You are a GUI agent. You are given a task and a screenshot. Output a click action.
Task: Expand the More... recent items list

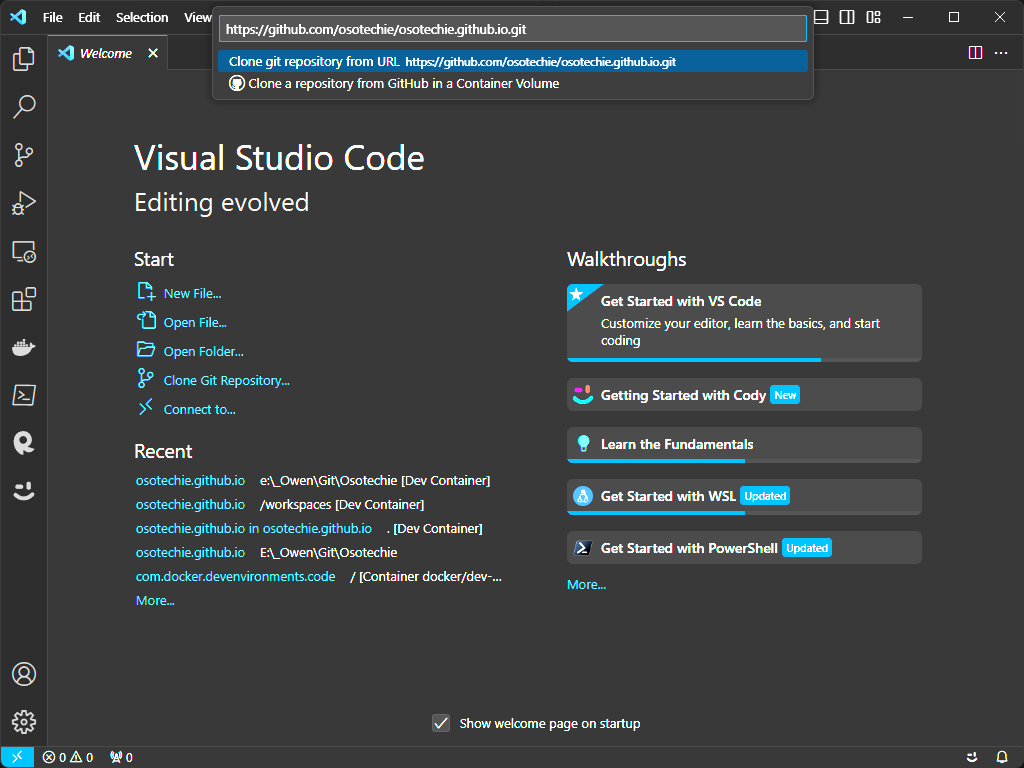pos(155,600)
